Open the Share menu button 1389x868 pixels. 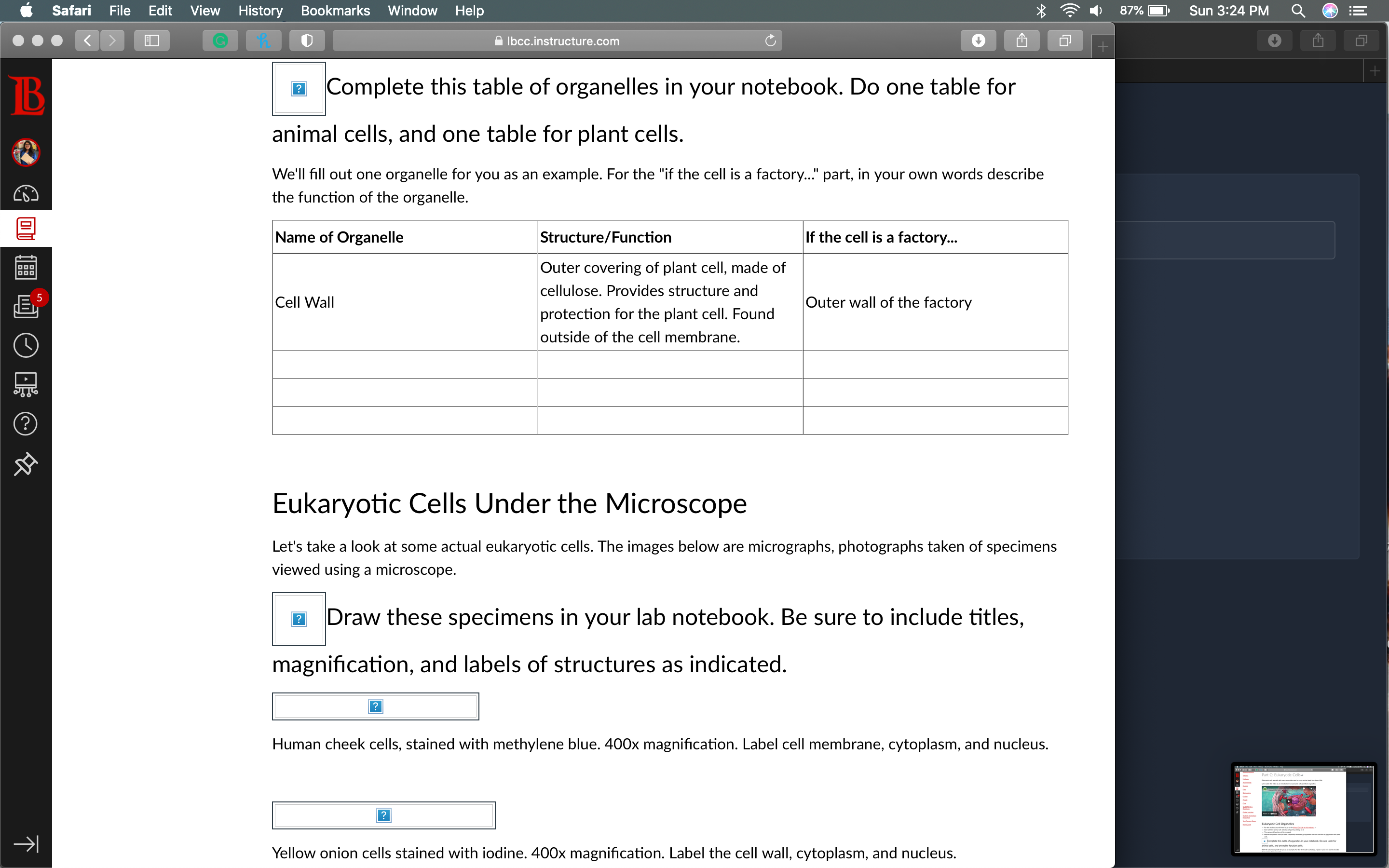(x=1021, y=41)
